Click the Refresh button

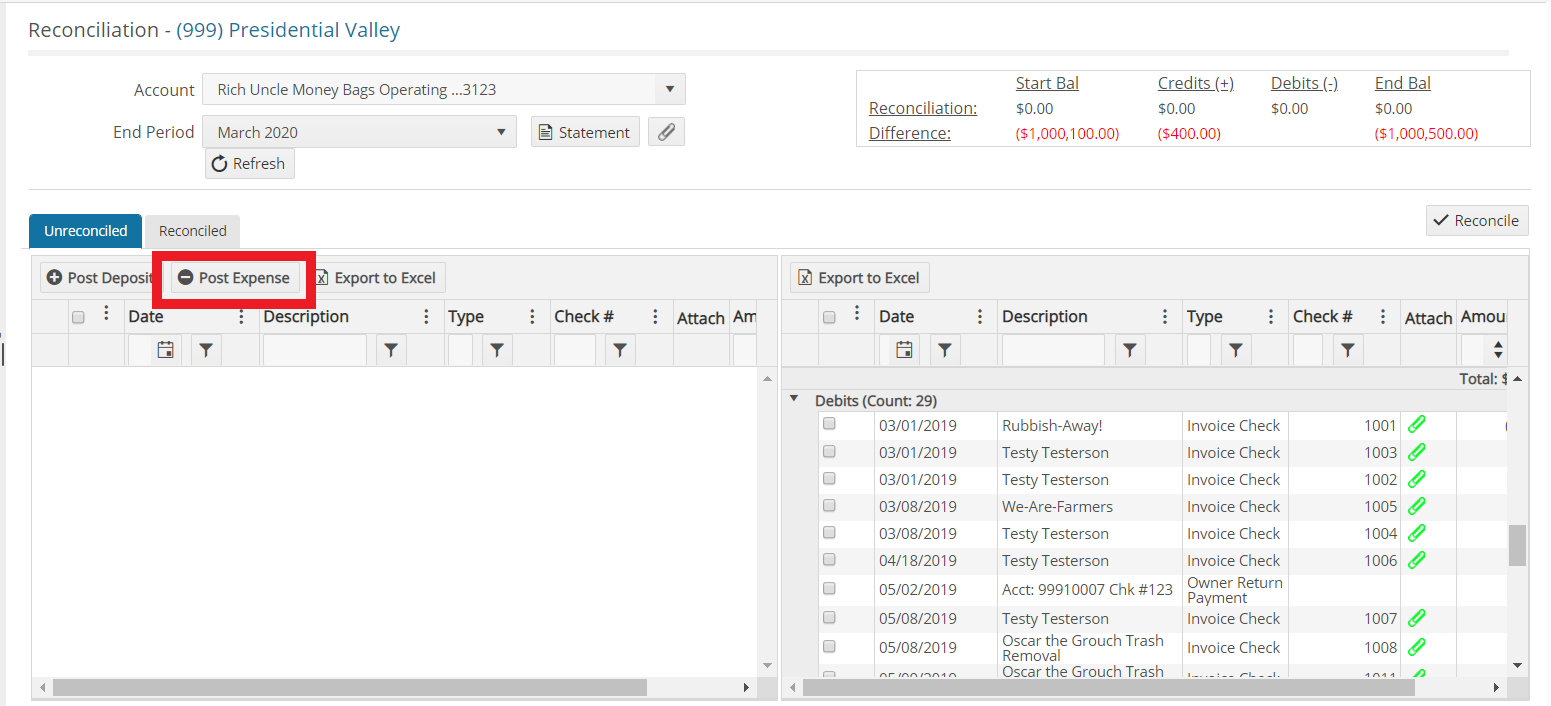(250, 163)
